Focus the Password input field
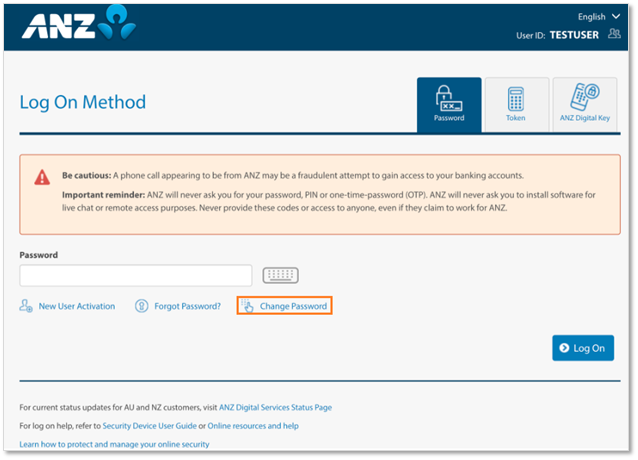Viewport: 638px width, 460px height. click(x=136, y=276)
